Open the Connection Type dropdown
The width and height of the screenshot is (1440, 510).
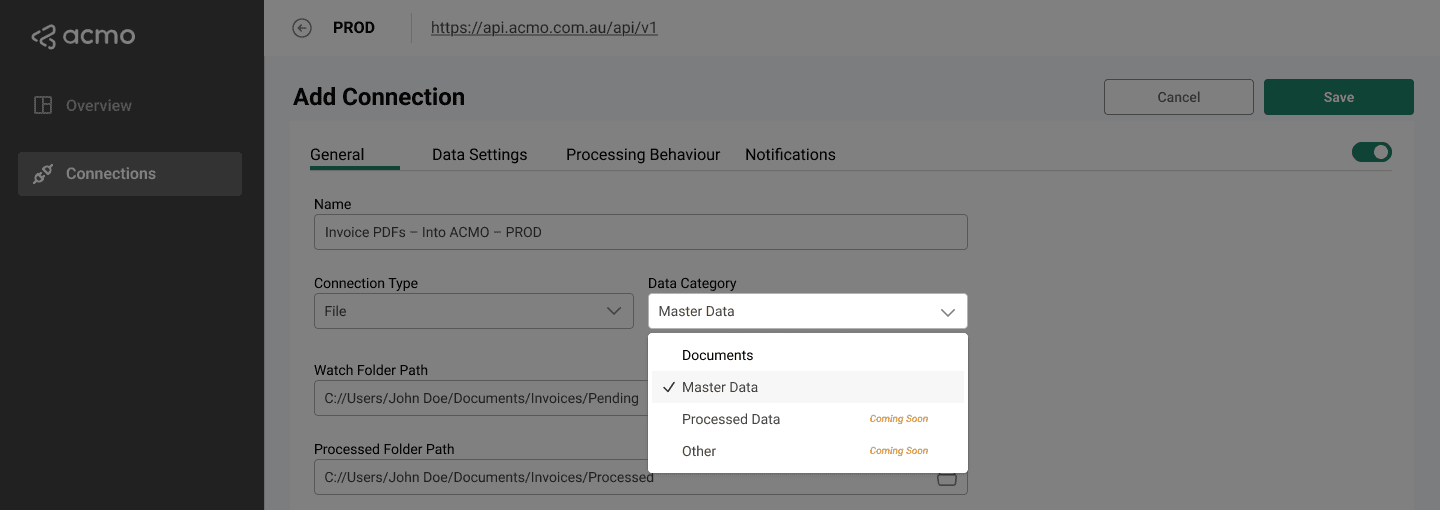click(474, 311)
